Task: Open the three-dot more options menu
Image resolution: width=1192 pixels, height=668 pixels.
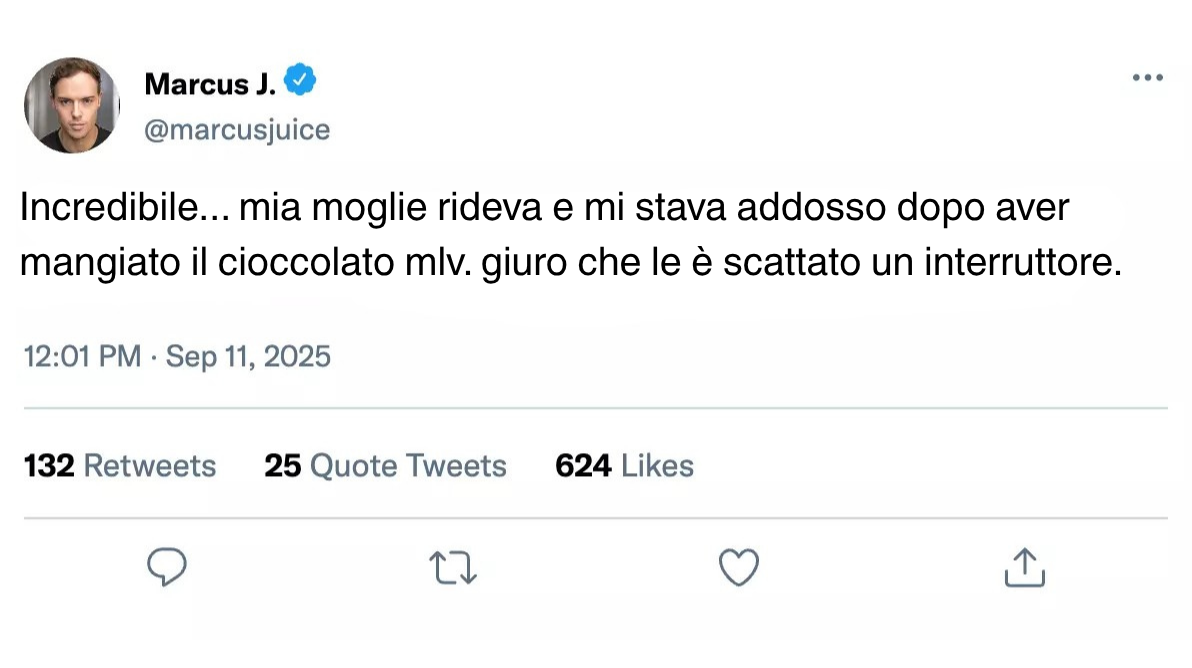Action: coord(1147,78)
